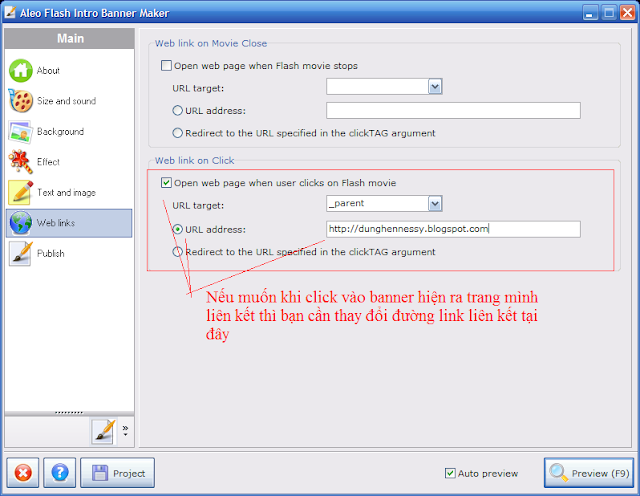Click the dunghennessy.blogspot.com URL field

[x=453, y=229]
